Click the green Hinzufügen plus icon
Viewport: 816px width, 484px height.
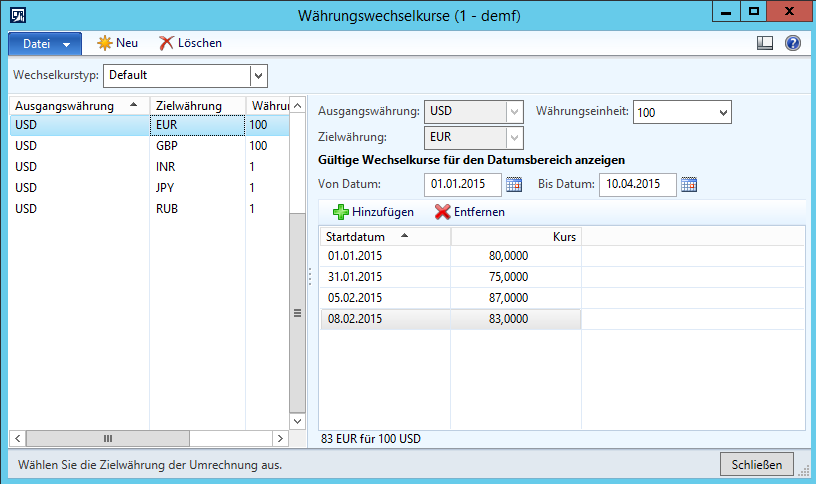tap(340, 212)
